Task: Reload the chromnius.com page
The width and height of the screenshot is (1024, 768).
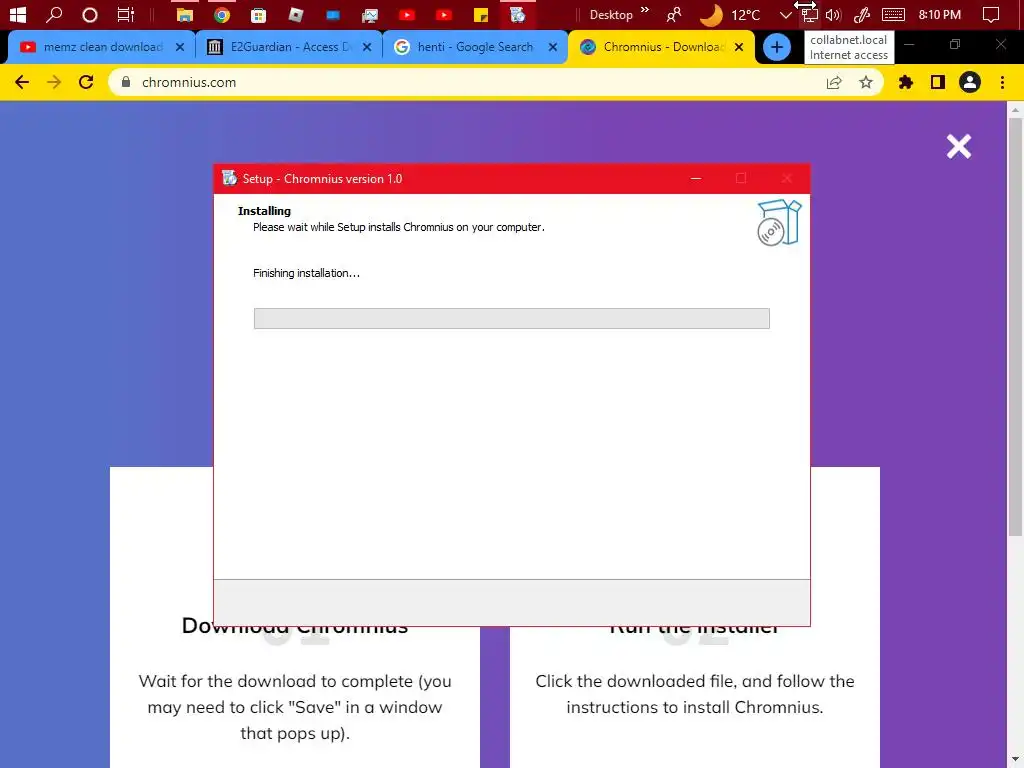Action: click(86, 82)
